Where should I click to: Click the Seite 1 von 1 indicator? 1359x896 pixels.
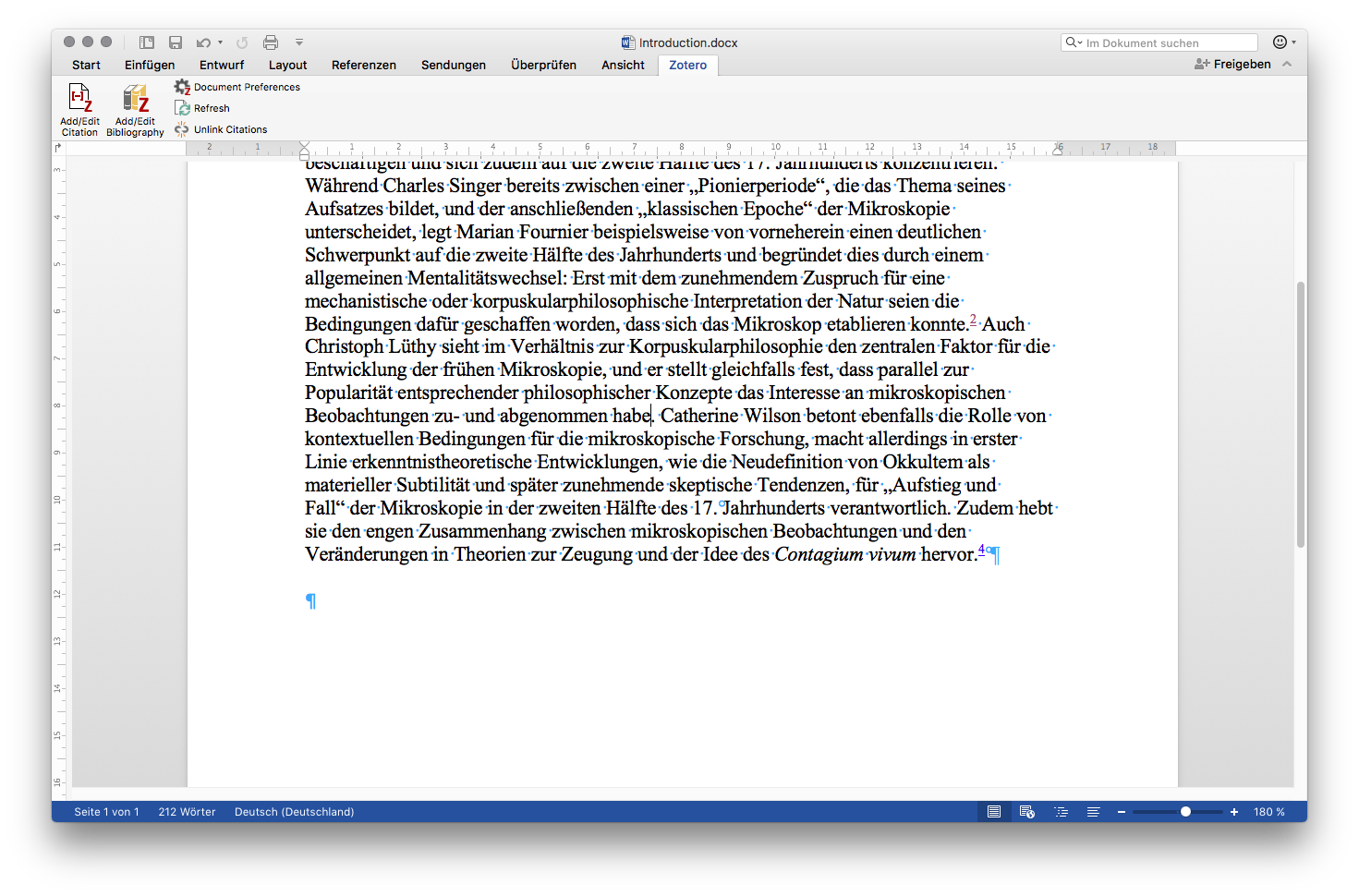pos(106,812)
